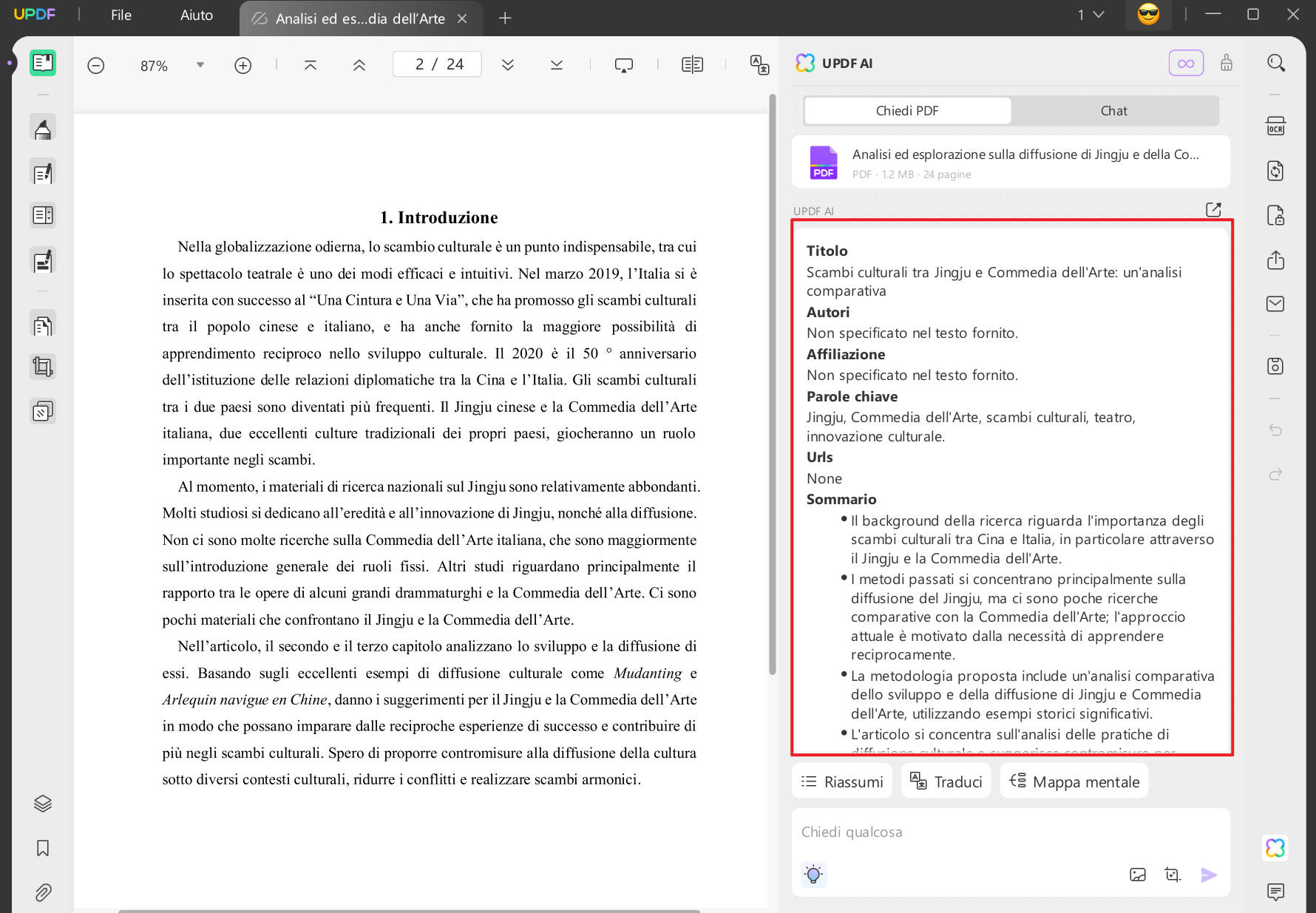This screenshot has width=1316, height=913.
Task: Open the form preparation tool in left sidebar
Action: point(43,216)
